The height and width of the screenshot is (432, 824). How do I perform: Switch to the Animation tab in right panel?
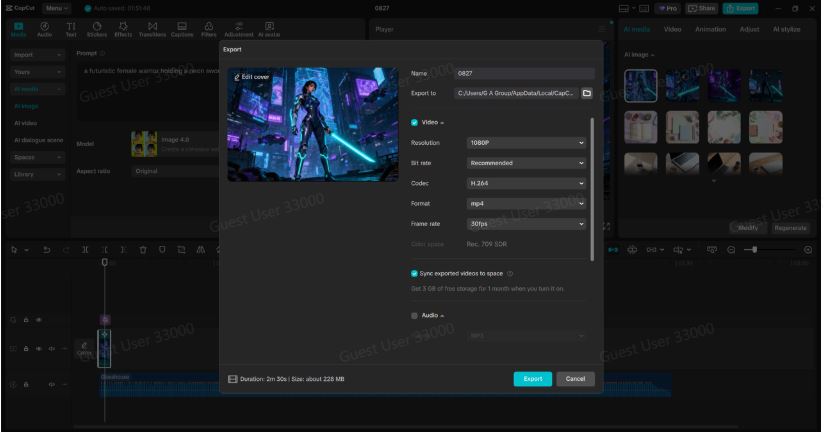coord(710,29)
